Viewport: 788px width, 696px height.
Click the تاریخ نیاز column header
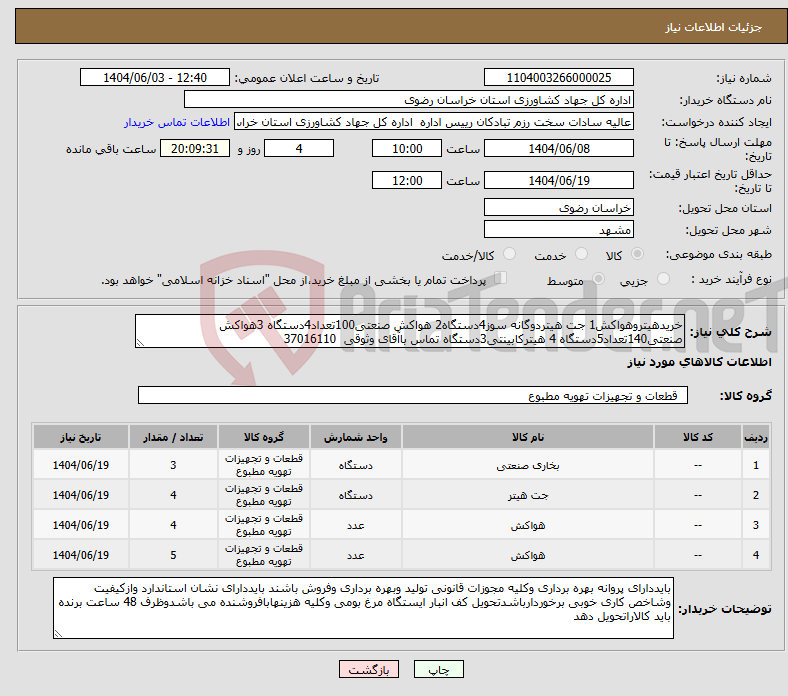coord(80,437)
